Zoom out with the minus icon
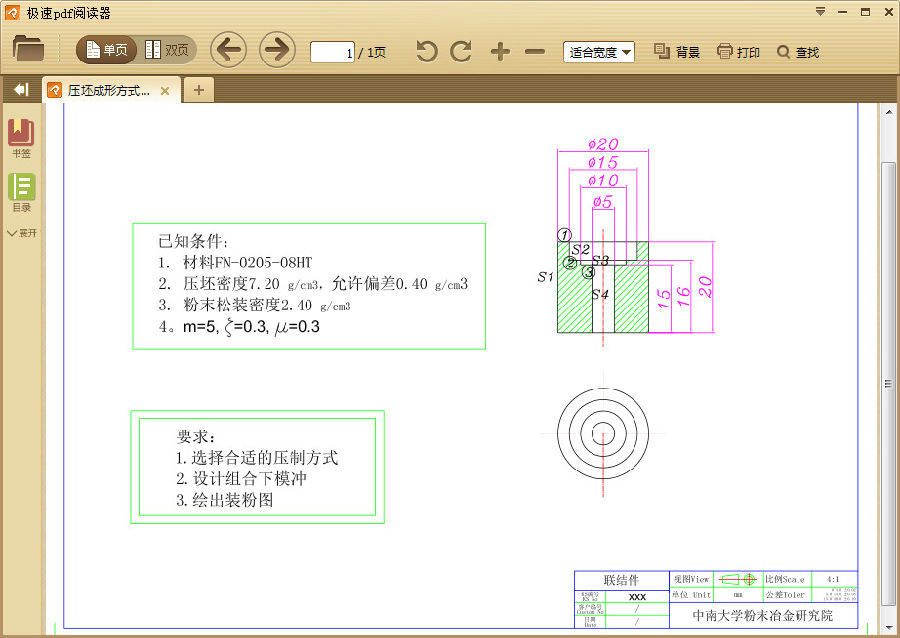The width and height of the screenshot is (900, 638). coord(535,52)
